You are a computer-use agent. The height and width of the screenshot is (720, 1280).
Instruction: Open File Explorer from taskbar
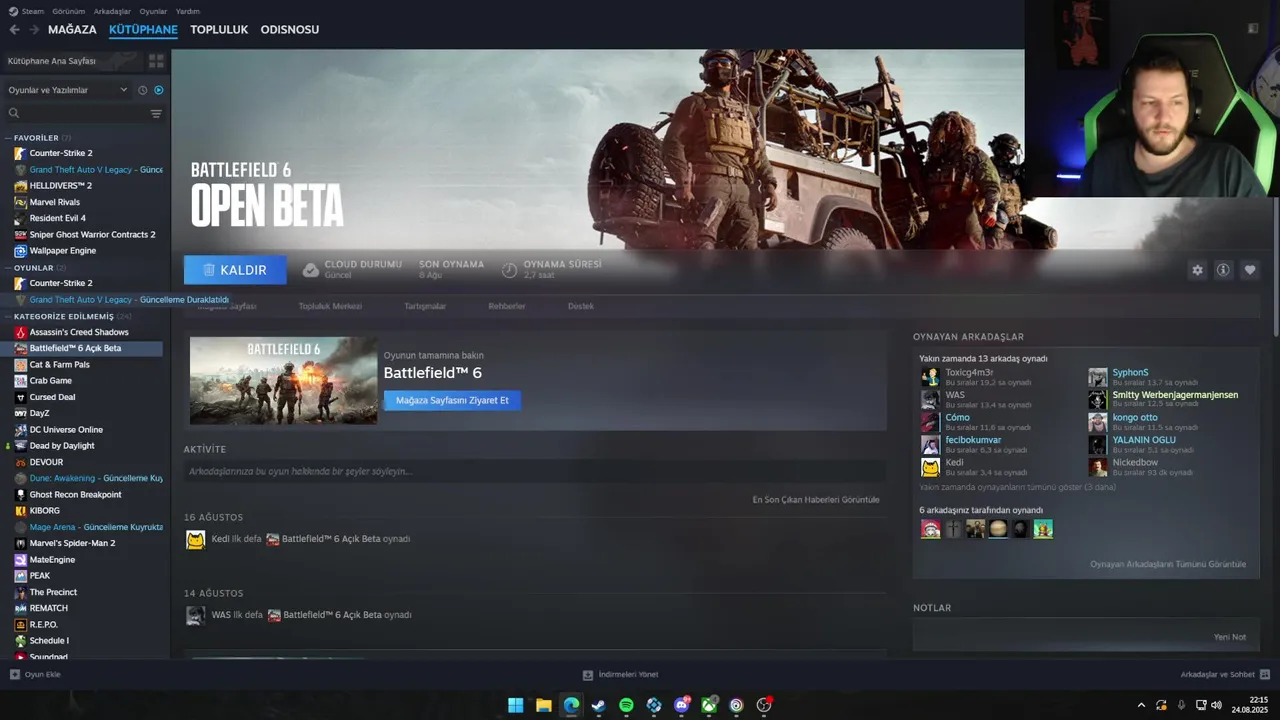[x=543, y=705]
